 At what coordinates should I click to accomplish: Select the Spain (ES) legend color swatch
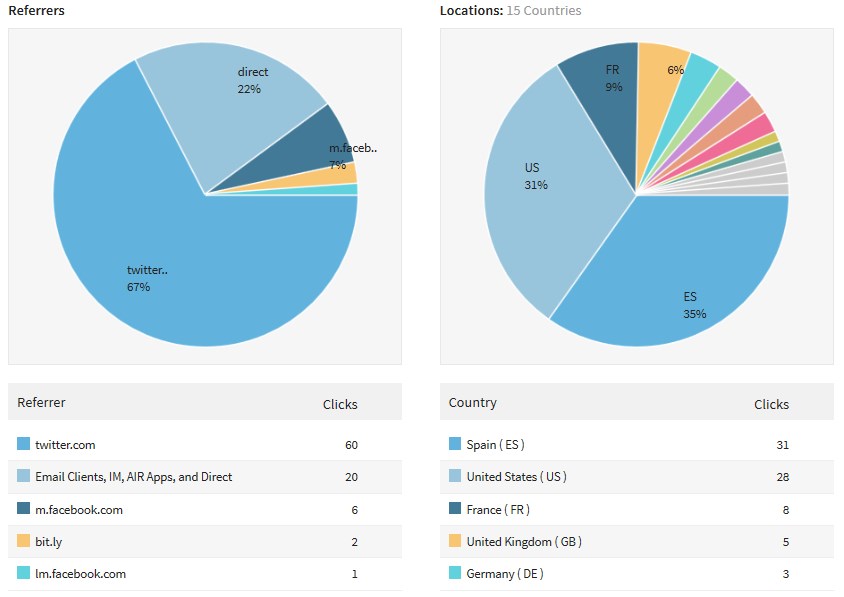(x=455, y=444)
